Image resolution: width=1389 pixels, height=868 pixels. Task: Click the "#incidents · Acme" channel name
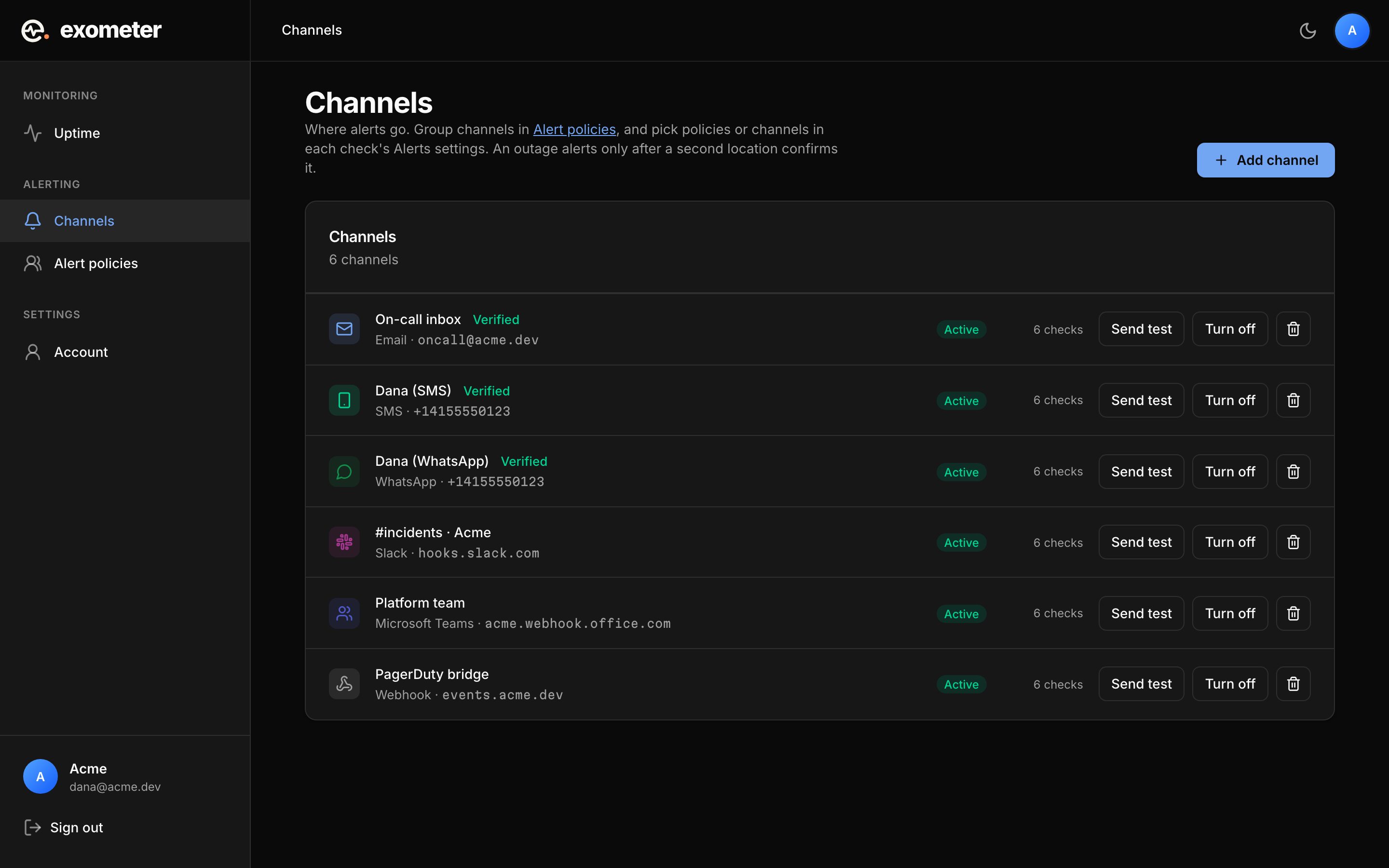tap(433, 532)
